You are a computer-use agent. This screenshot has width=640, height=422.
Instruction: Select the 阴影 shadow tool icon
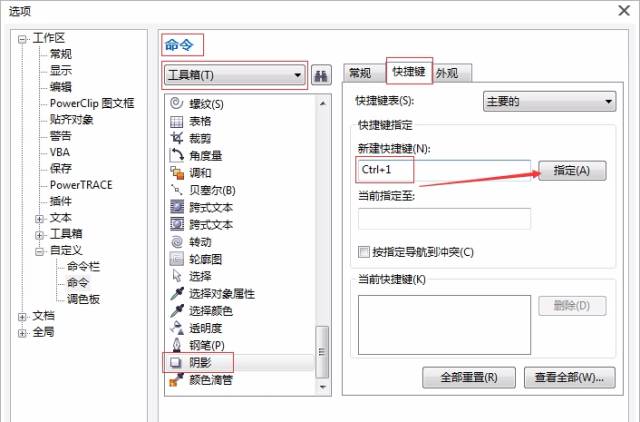pos(177,362)
